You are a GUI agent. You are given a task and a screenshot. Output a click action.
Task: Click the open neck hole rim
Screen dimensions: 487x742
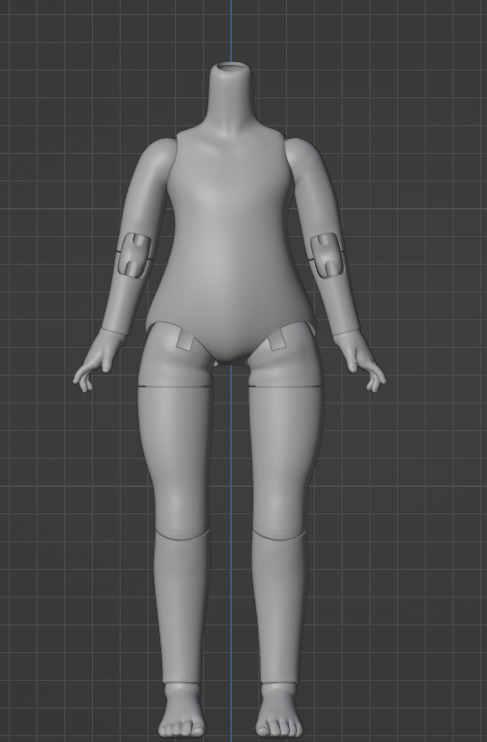pos(231,68)
